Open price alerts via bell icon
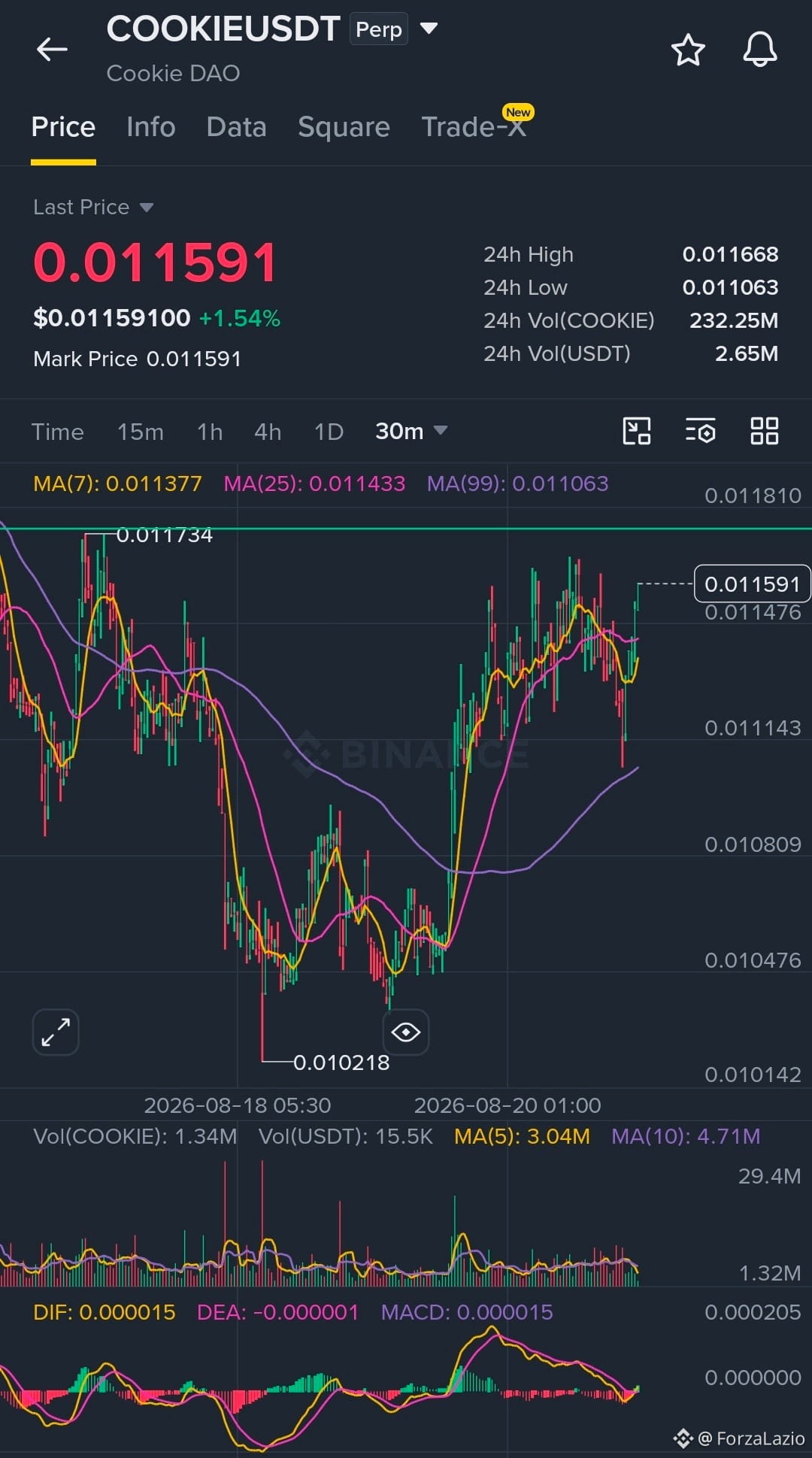 click(760, 50)
